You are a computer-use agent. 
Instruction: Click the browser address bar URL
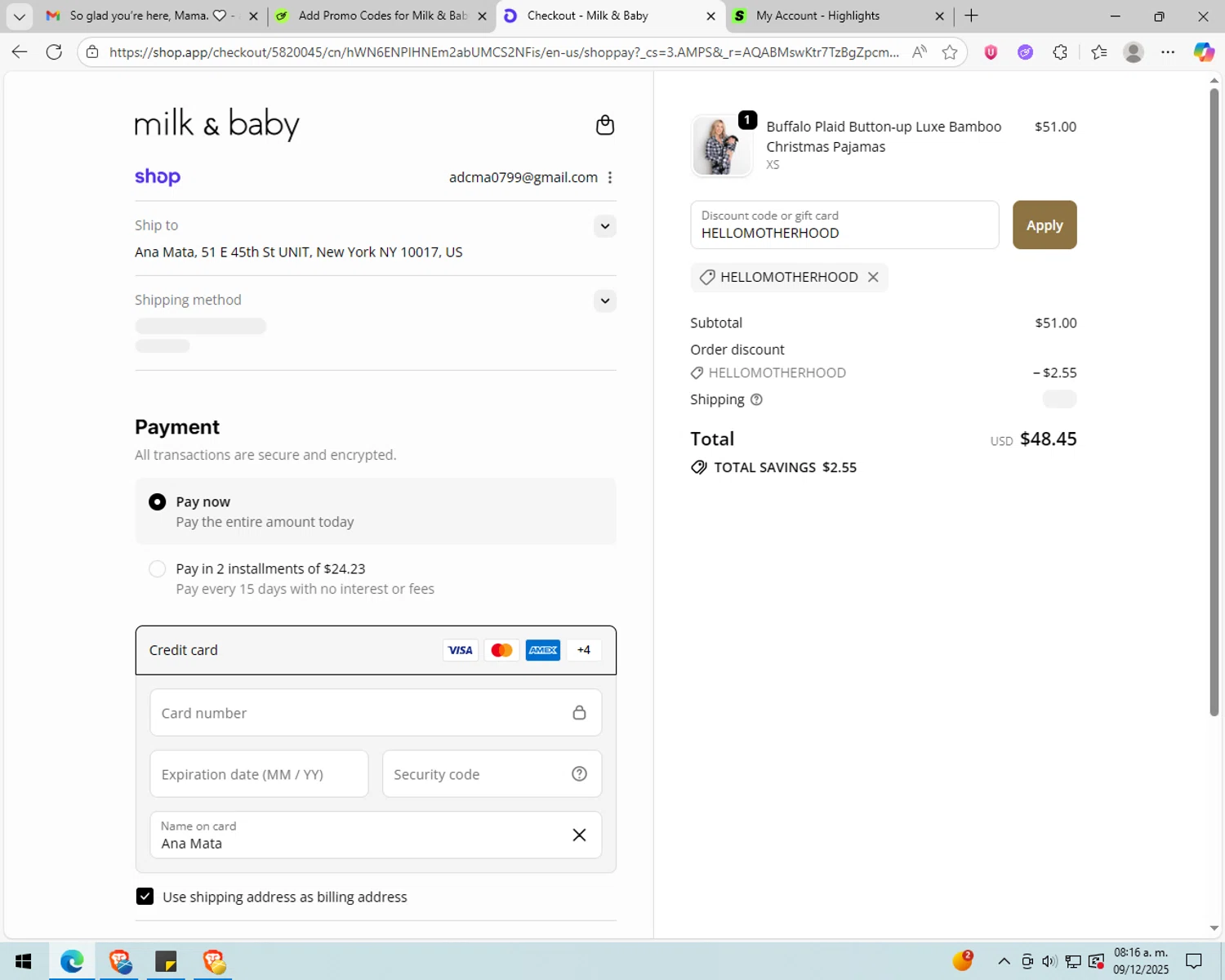click(x=504, y=52)
